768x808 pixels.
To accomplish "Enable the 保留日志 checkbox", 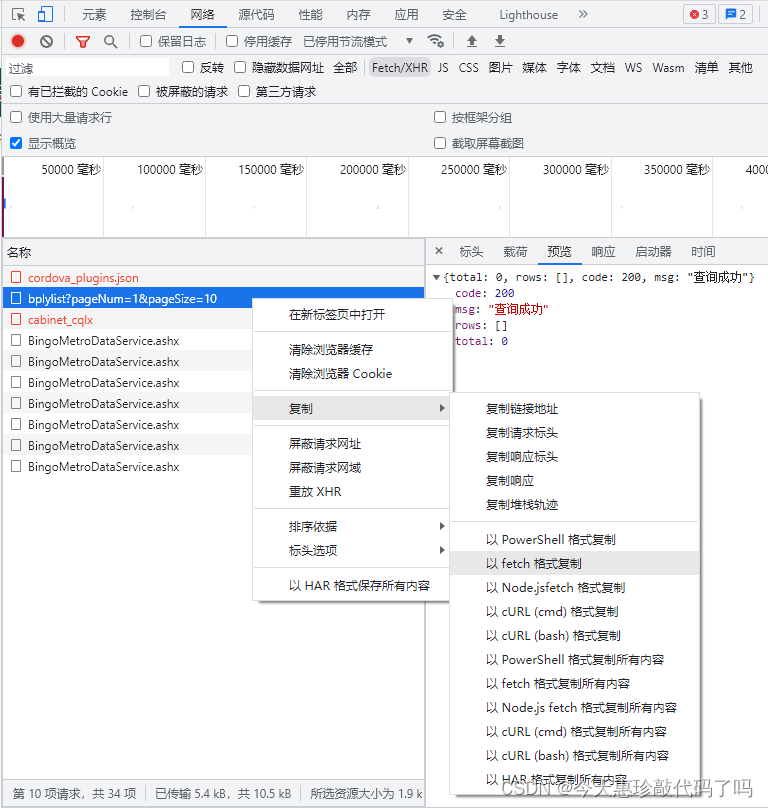I will (146, 41).
